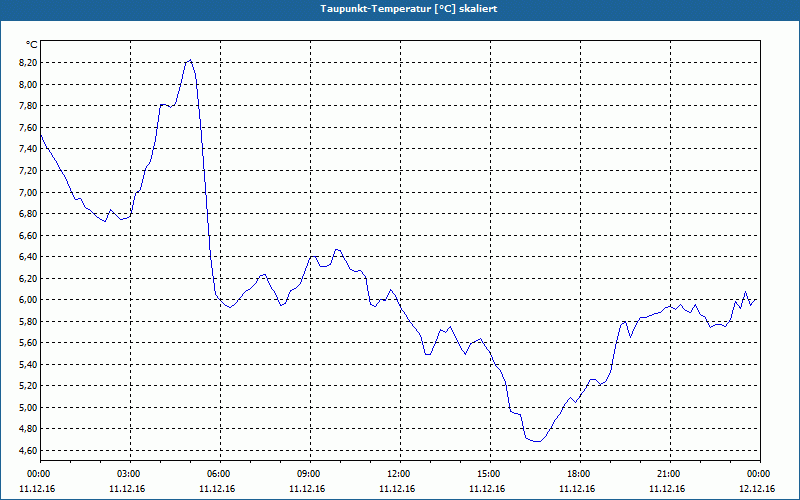
Task: Click the 06:00 time label
Action: (x=220, y=474)
